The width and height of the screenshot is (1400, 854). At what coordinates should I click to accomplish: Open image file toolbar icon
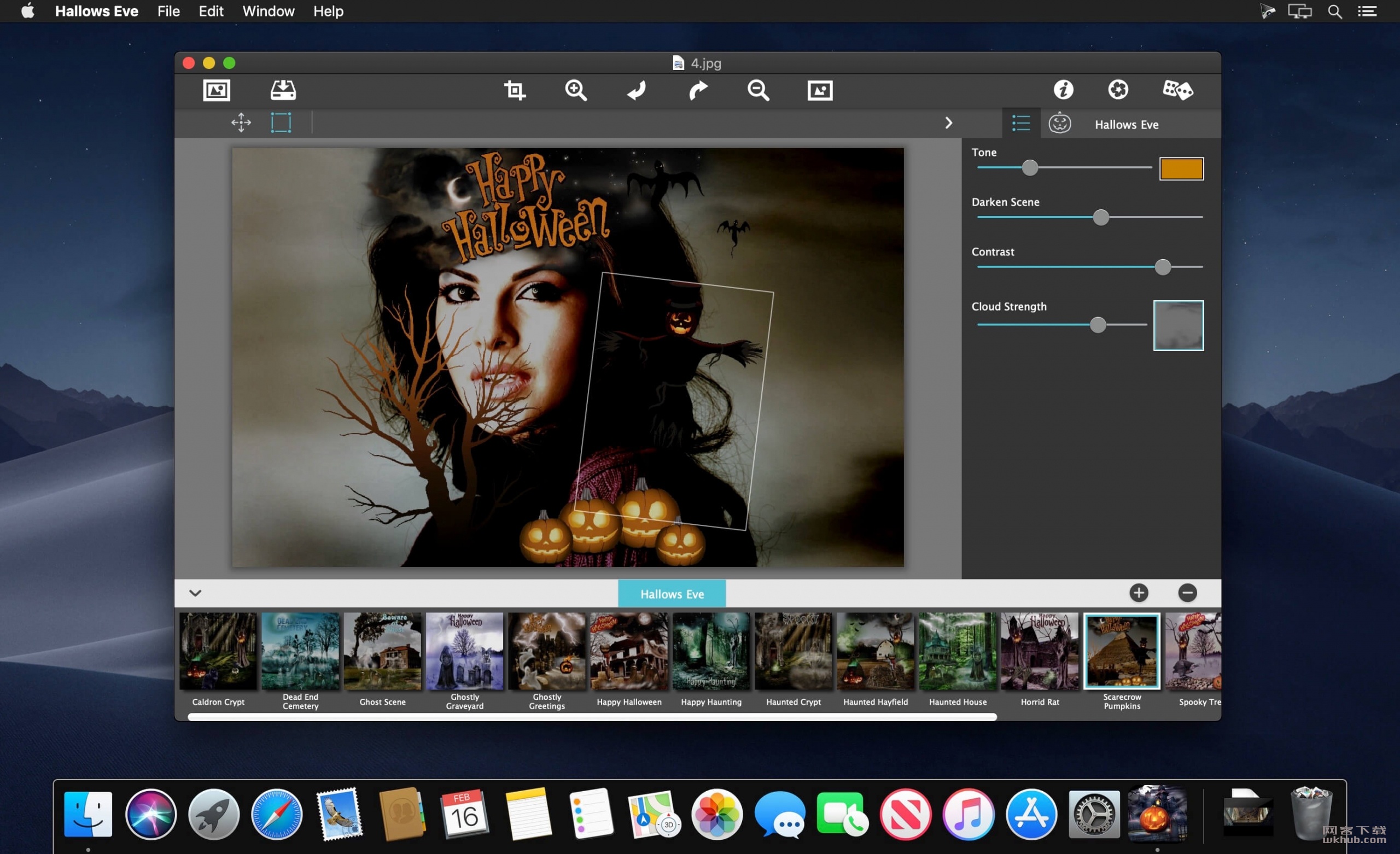pos(217,90)
